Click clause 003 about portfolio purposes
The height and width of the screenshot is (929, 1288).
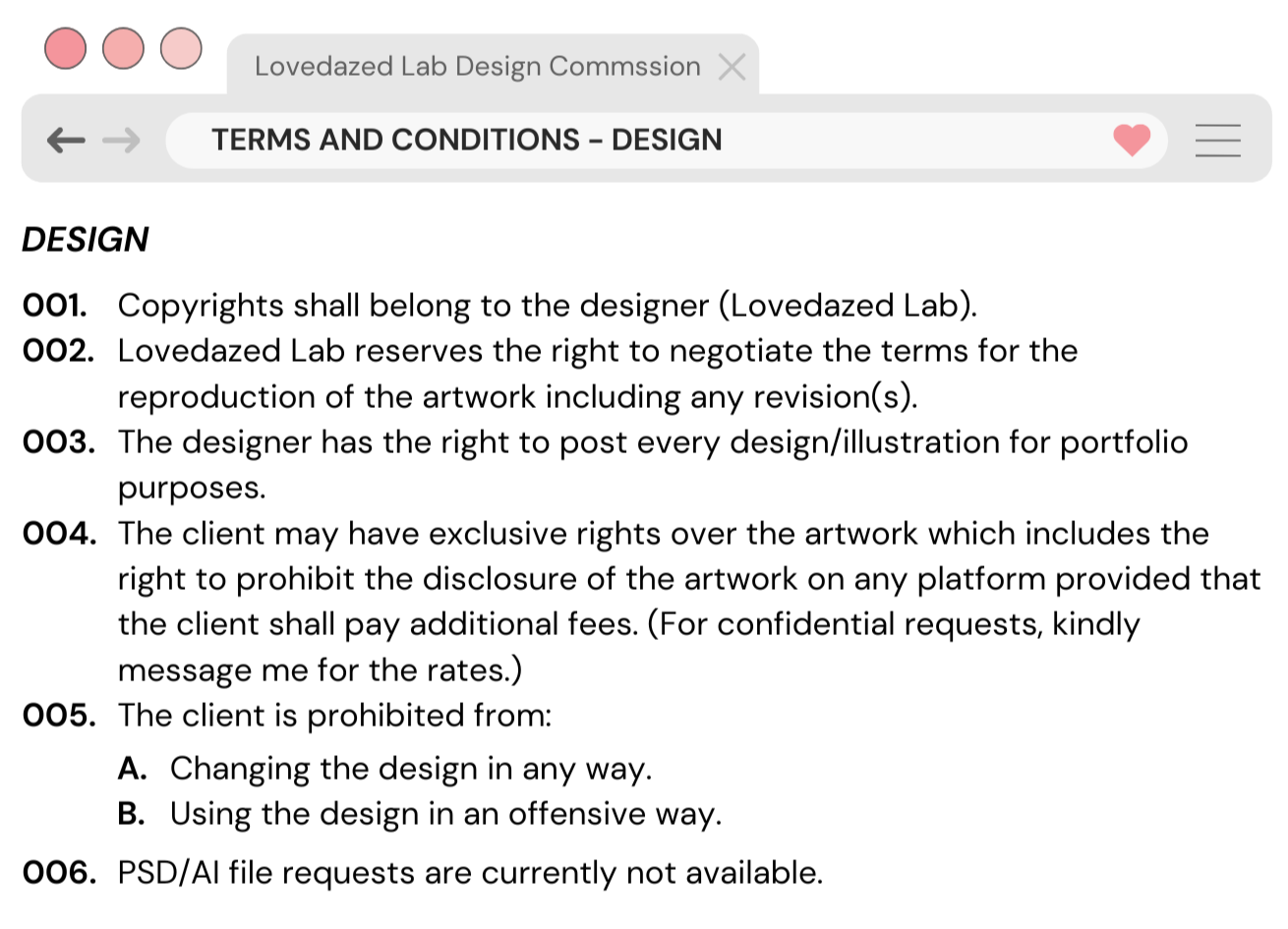[x=605, y=465]
